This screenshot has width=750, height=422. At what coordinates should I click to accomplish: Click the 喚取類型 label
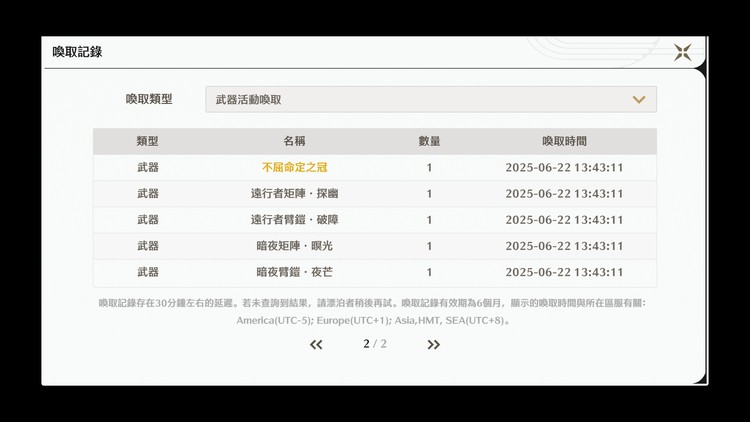point(149,99)
